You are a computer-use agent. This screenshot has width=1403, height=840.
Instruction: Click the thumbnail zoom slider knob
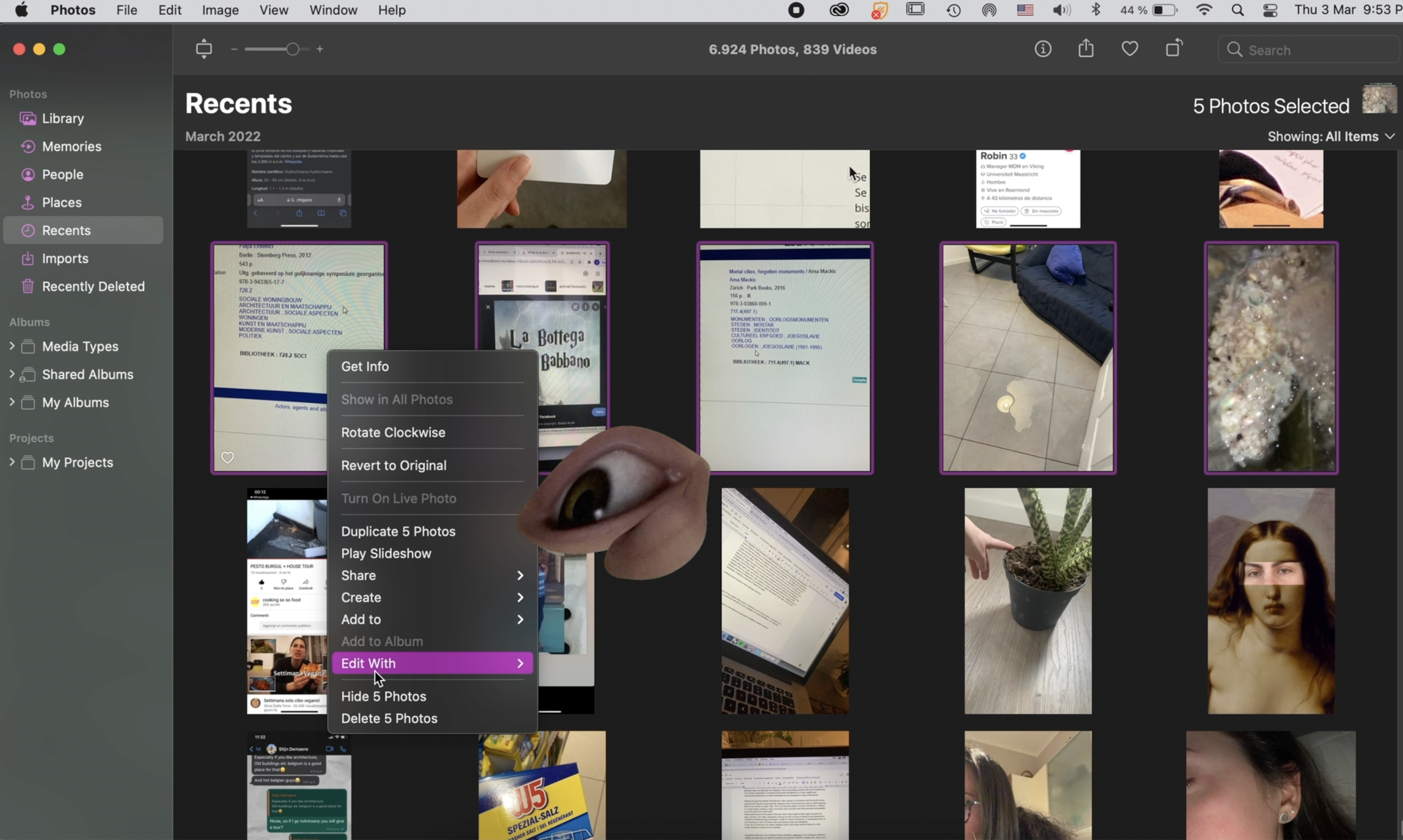[292, 49]
